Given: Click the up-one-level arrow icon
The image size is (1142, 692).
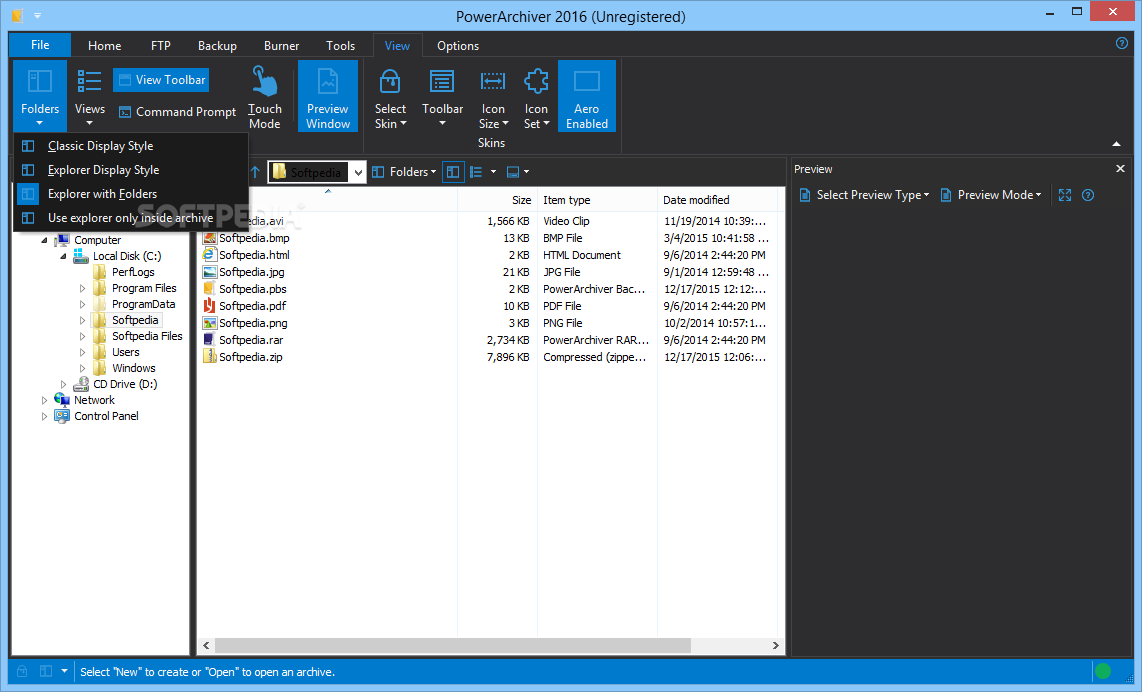Looking at the screenshot, I should (x=255, y=172).
